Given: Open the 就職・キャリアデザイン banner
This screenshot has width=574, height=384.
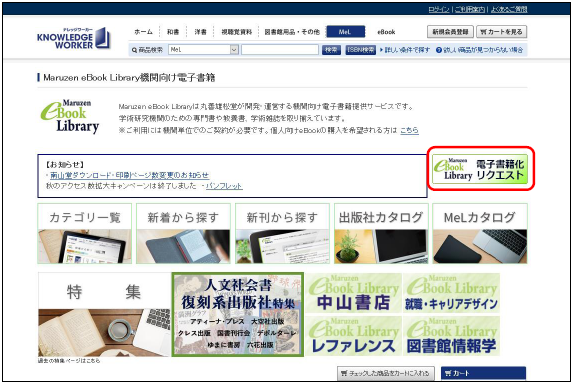Looking at the screenshot, I should 451,293.
